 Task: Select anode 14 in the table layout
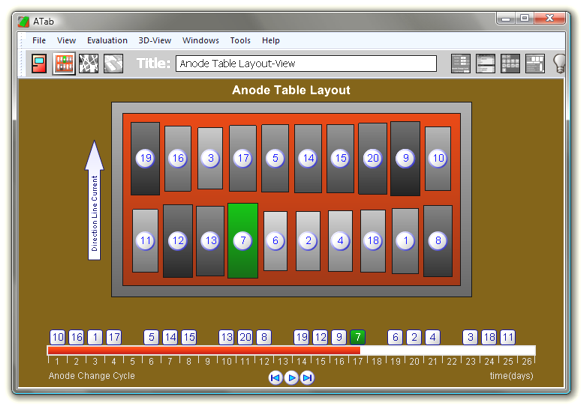coord(308,158)
